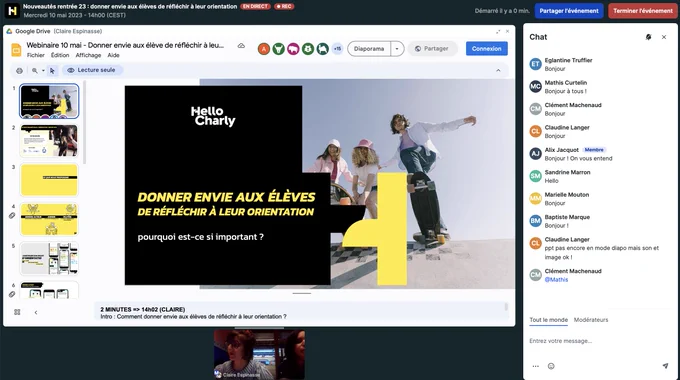
Task: Select slide 3 yellow thumbnail
Action: pos(49,180)
